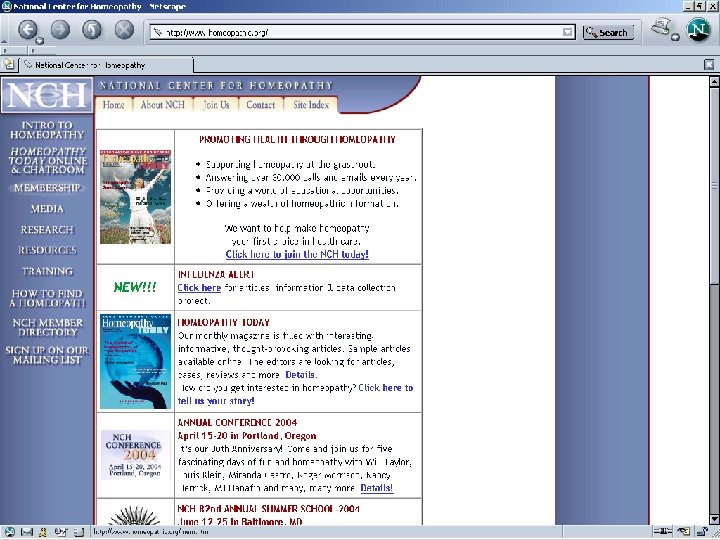Viewport: 720px width, 540px height.
Task: Open a new tab with the new-tab icon
Action: pyautogui.click(x=8, y=65)
